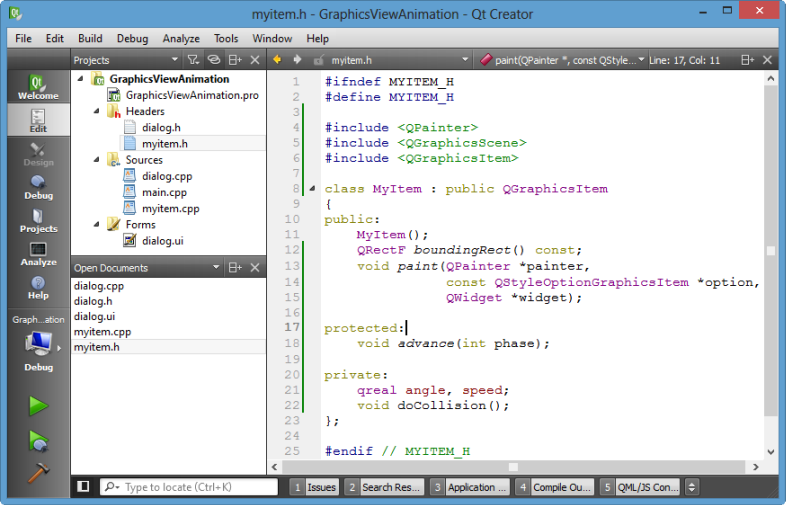Click the locator search field
The width and height of the screenshot is (786, 505).
tap(189, 487)
